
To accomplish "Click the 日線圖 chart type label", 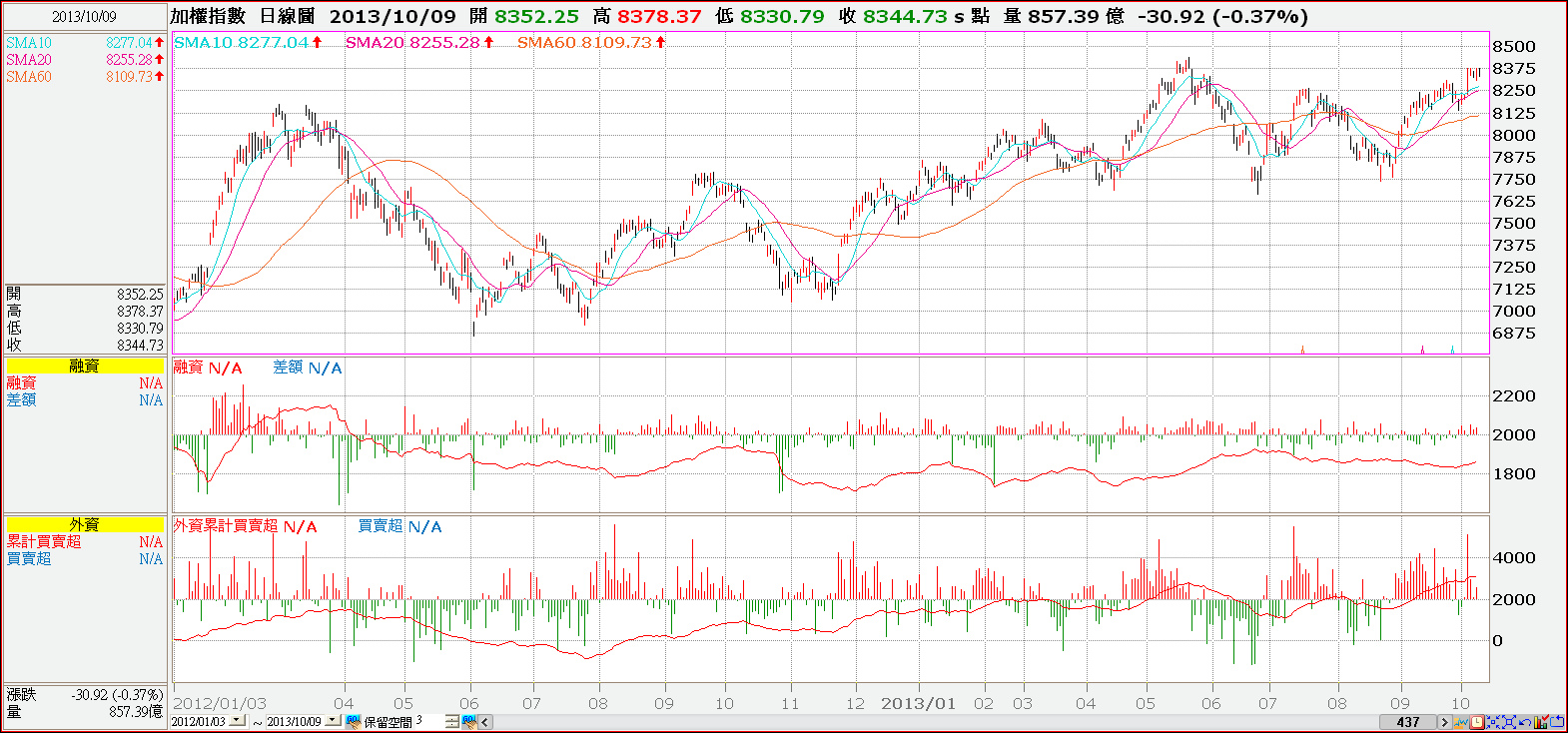I will [x=287, y=16].
